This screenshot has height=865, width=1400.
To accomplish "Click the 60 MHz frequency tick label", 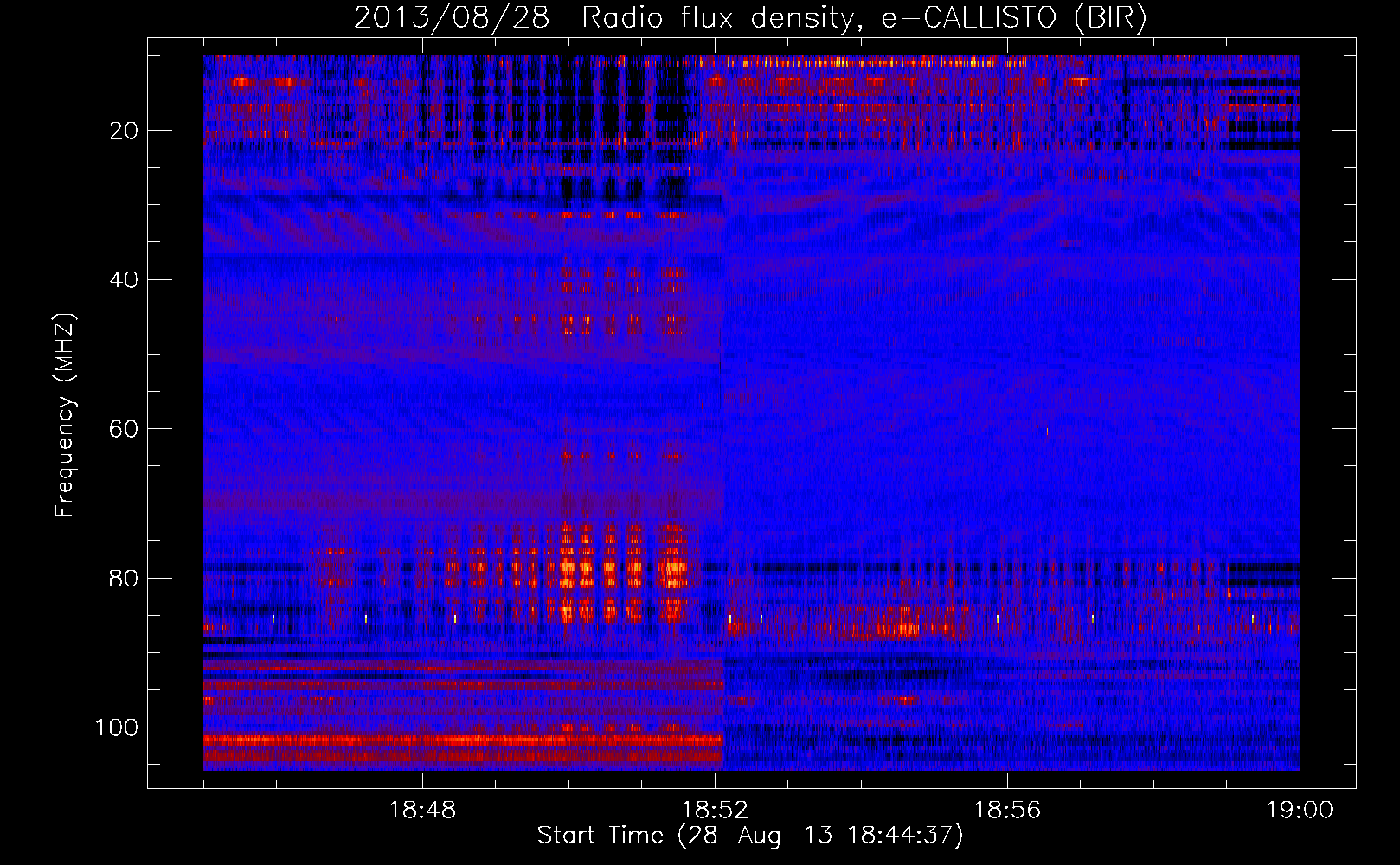I will [x=125, y=429].
